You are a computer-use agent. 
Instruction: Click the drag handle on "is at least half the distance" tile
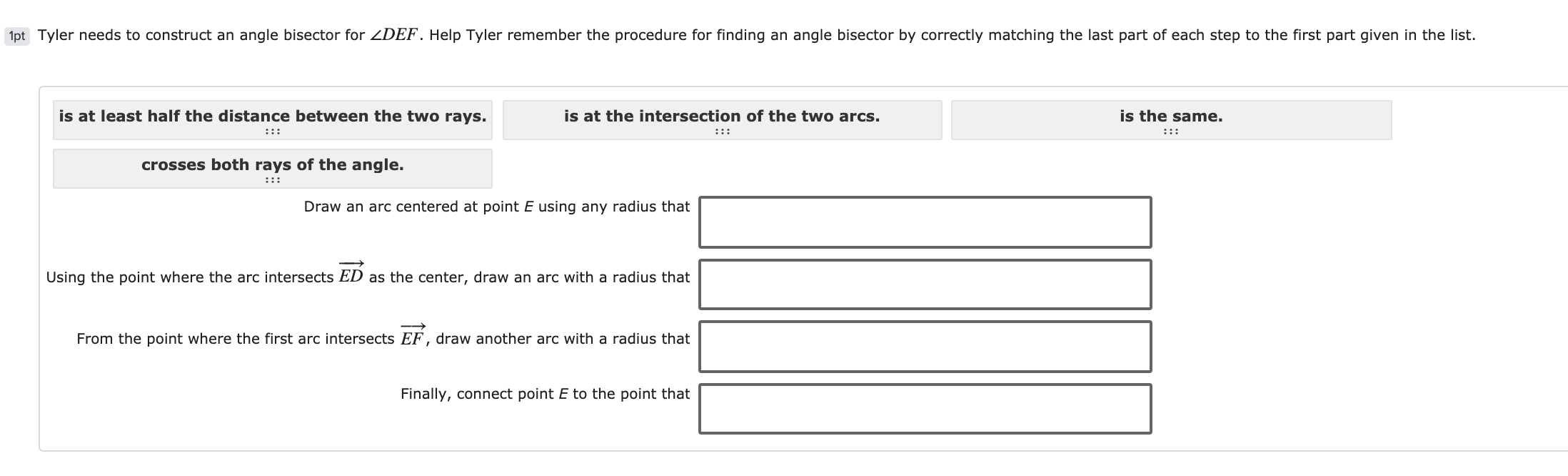(272, 132)
